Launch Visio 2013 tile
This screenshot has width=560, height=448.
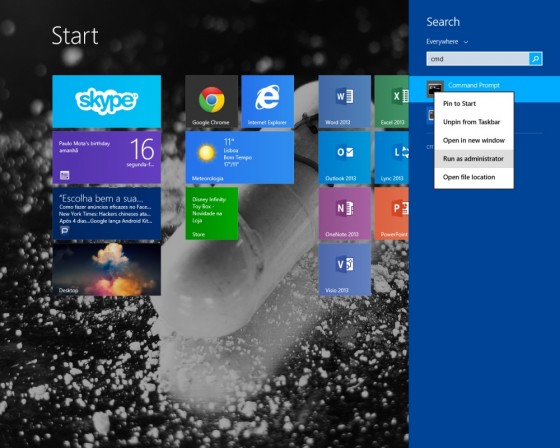345,270
